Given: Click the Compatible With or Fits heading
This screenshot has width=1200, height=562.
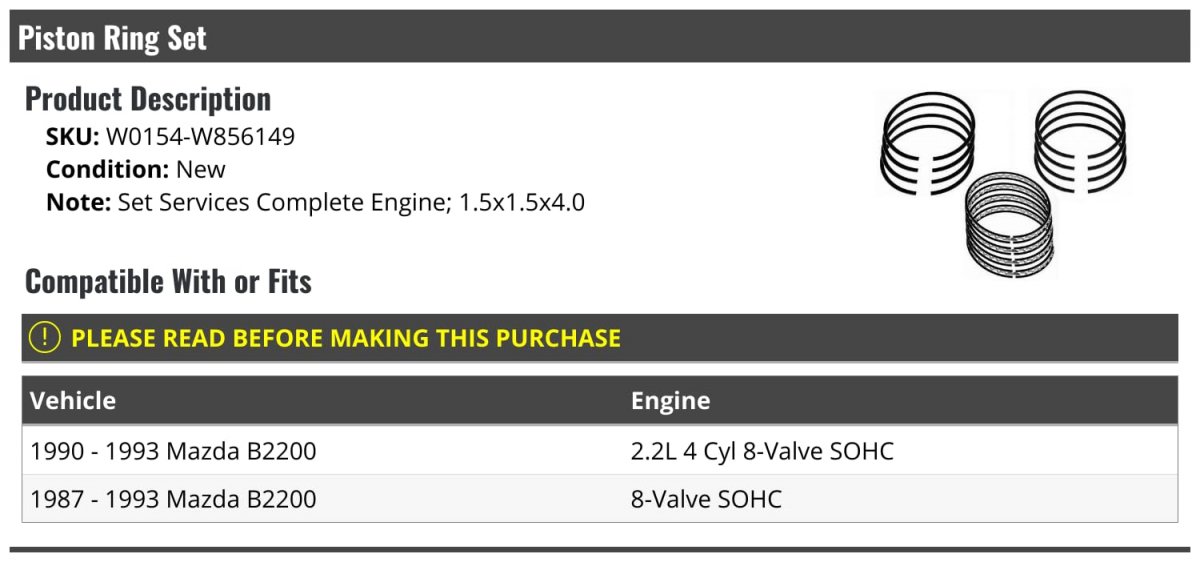Looking at the screenshot, I should click(x=168, y=281).
